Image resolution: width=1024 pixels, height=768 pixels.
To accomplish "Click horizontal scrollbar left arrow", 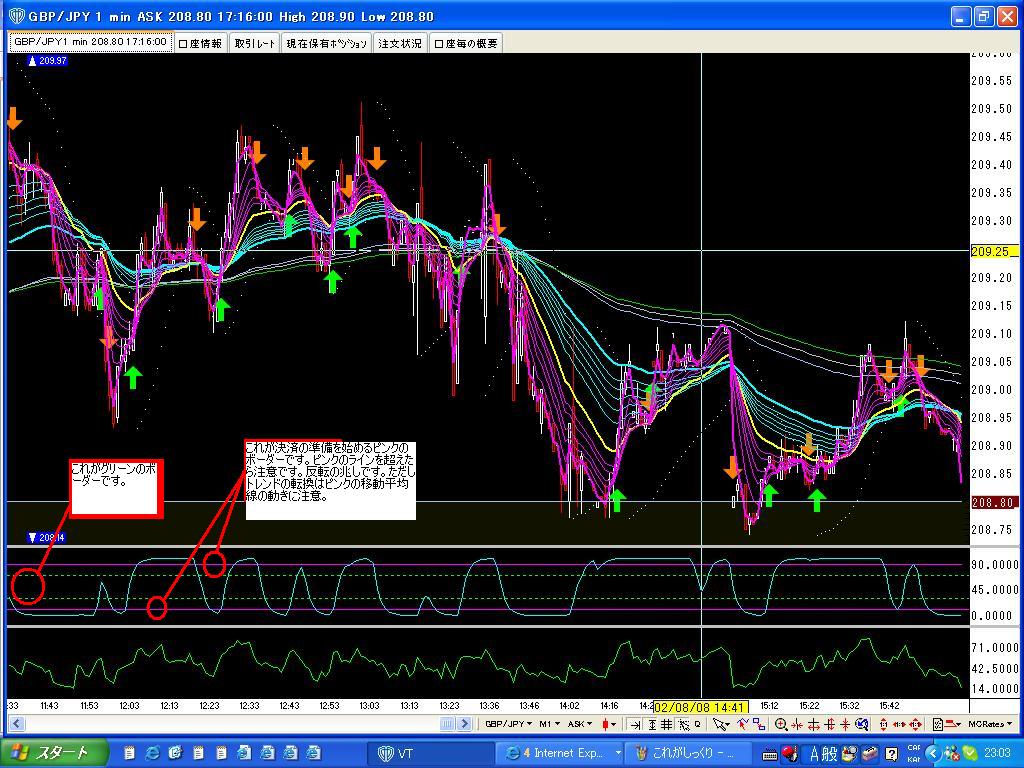I will point(17,724).
